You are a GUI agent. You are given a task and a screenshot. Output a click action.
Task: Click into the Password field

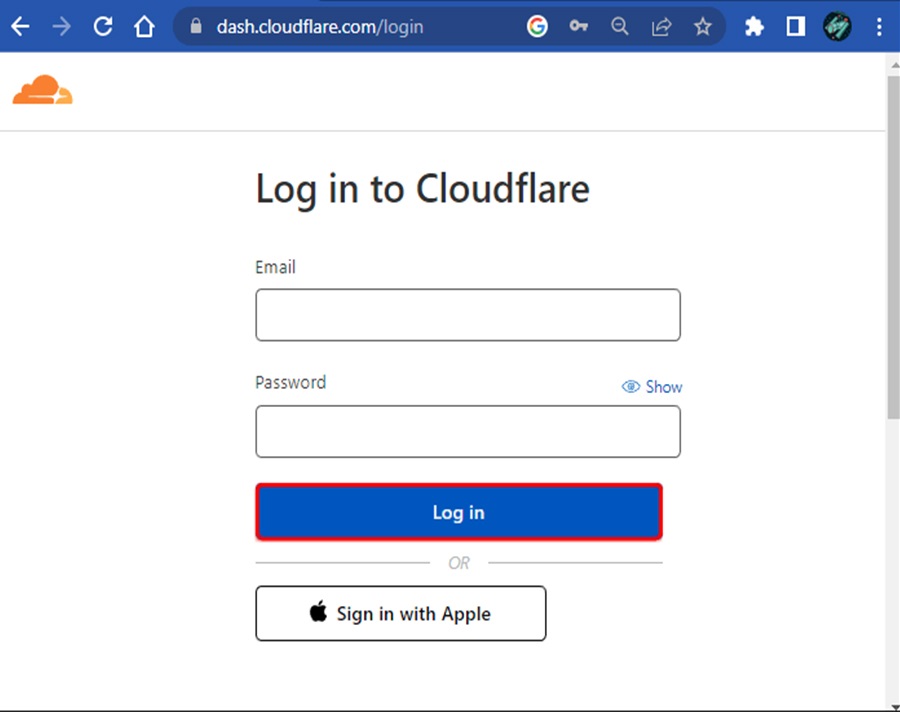[468, 431]
